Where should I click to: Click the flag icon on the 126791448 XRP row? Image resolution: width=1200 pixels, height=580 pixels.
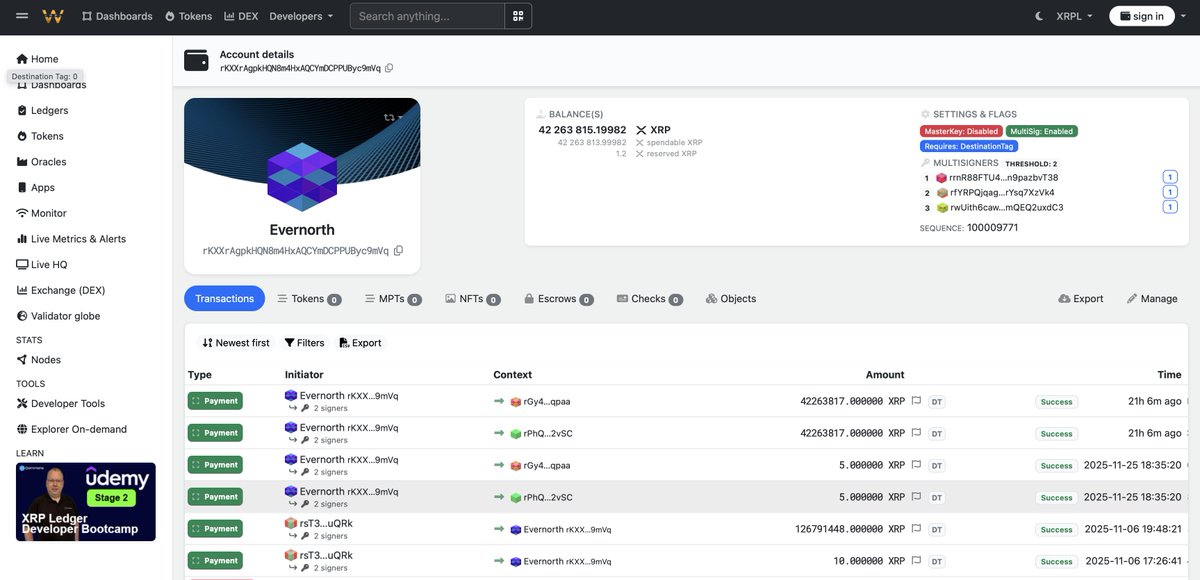[x=916, y=529]
